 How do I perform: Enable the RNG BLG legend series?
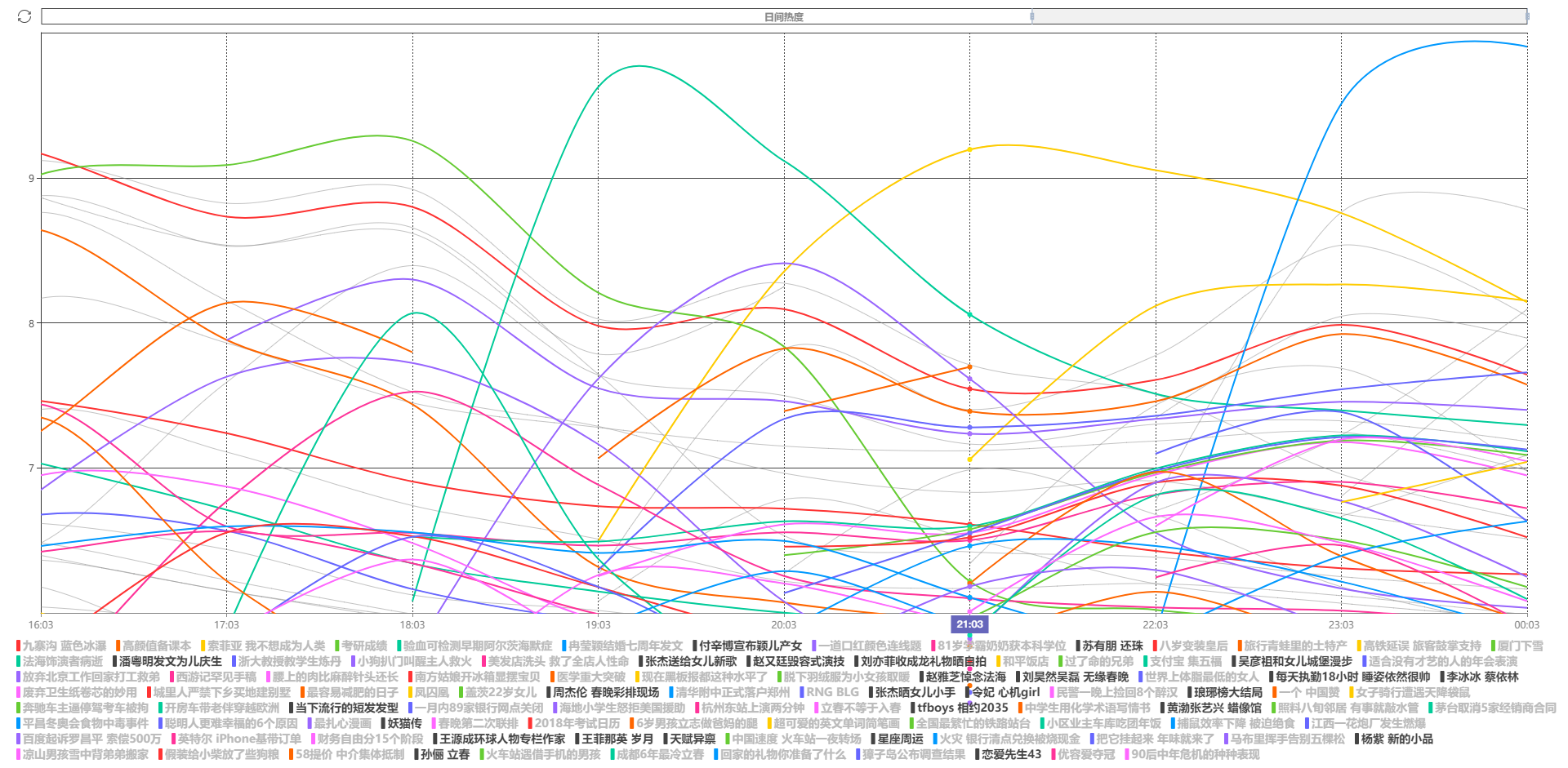pyautogui.click(x=829, y=692)
